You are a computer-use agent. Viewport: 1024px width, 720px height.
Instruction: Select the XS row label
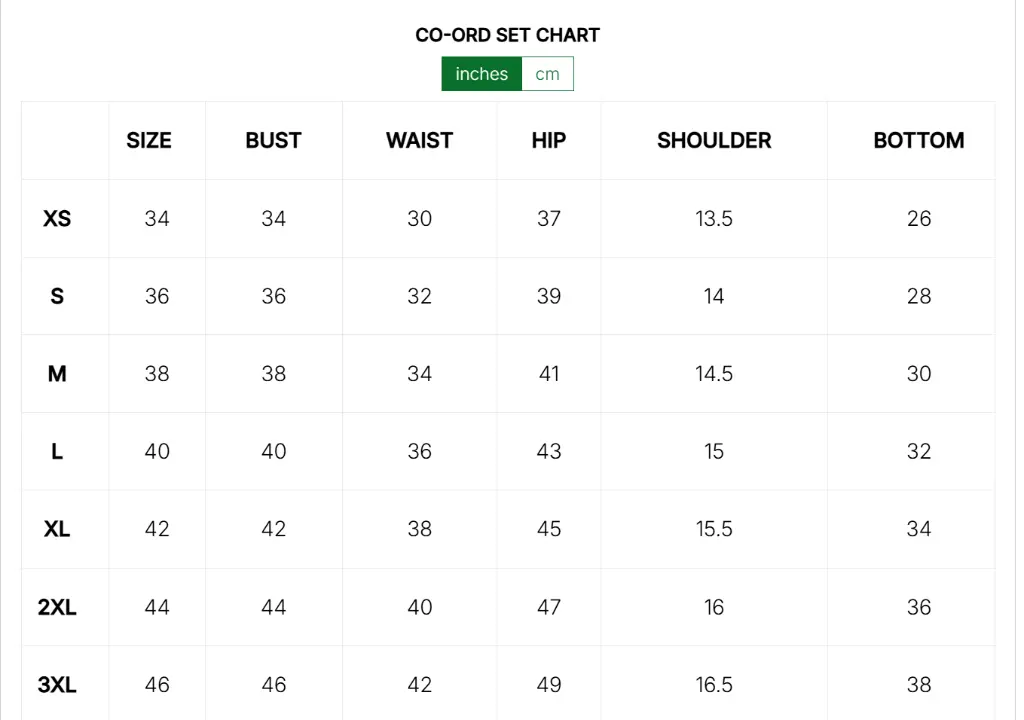pyautogui.click(x=57, y=219)
